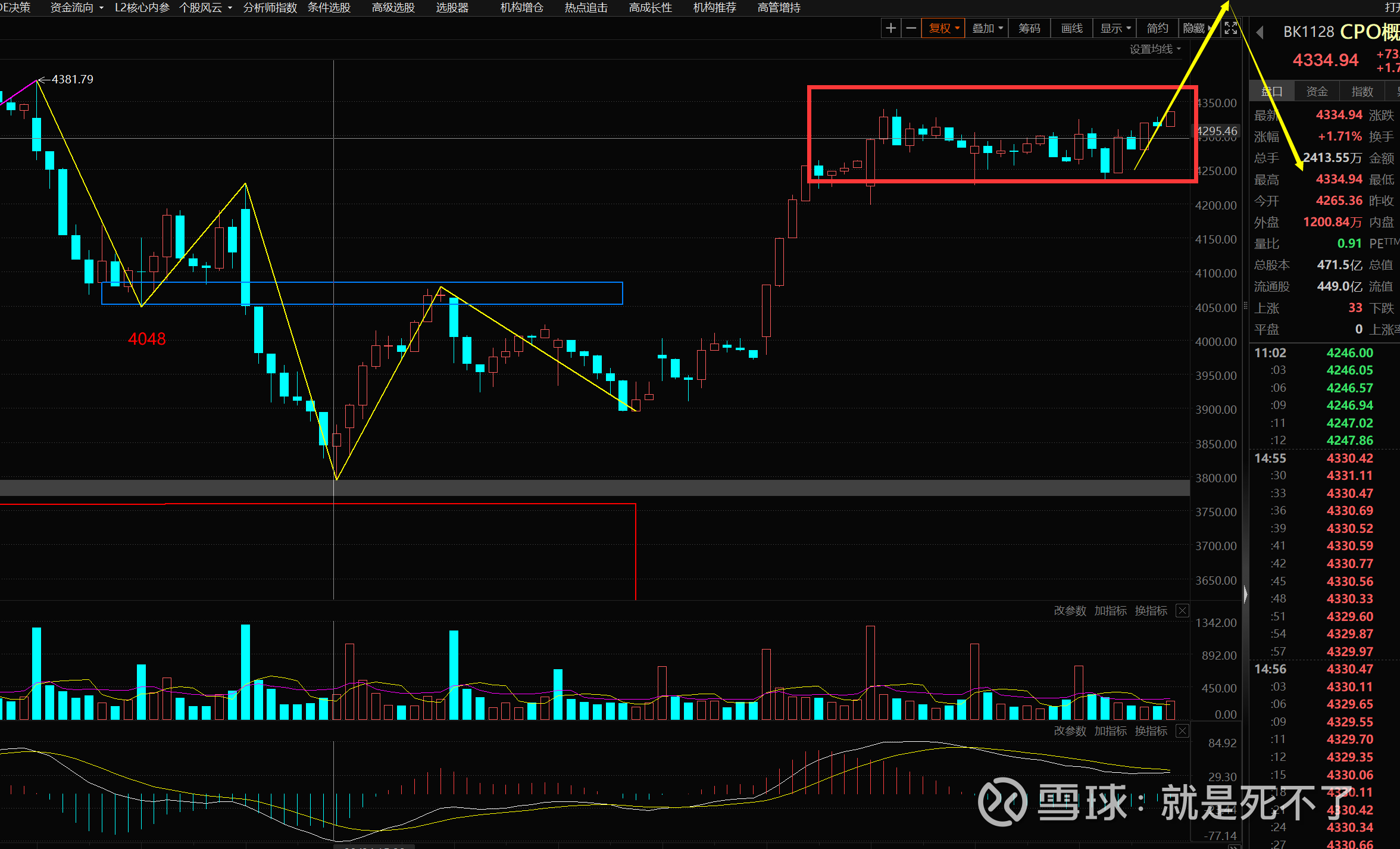Switch to 简约 simple mode
The height and width of the screenshot is (849, 1400).
(1158, 28)
